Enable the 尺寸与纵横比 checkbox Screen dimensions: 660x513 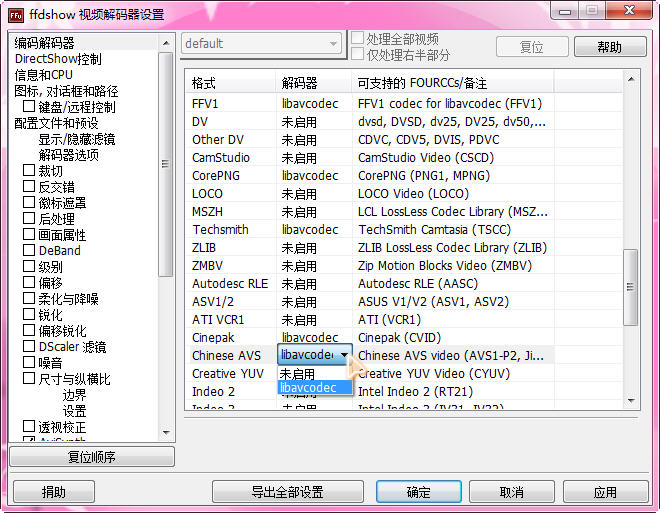coord(29,378)
